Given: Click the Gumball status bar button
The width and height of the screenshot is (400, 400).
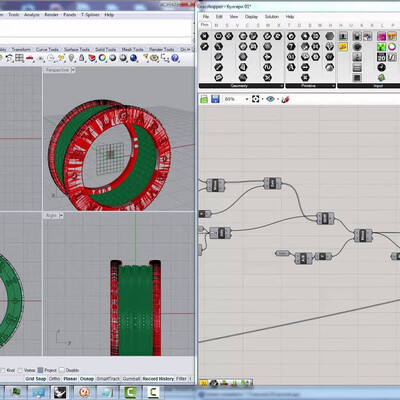Looking at the screenshot, I should coord(131,379).
